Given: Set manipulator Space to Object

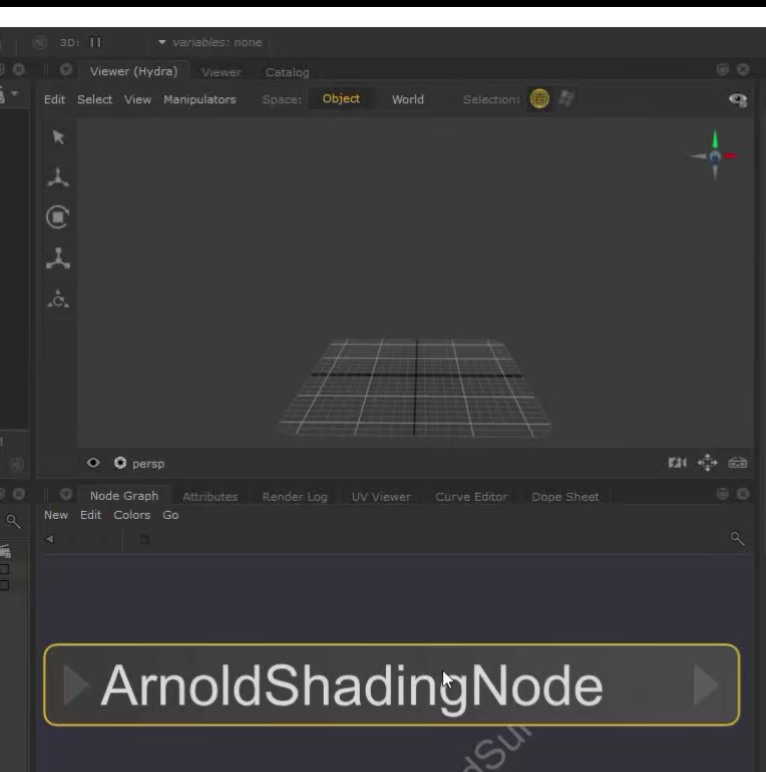Looking at the screenshot, I should (x=341, y=99).
